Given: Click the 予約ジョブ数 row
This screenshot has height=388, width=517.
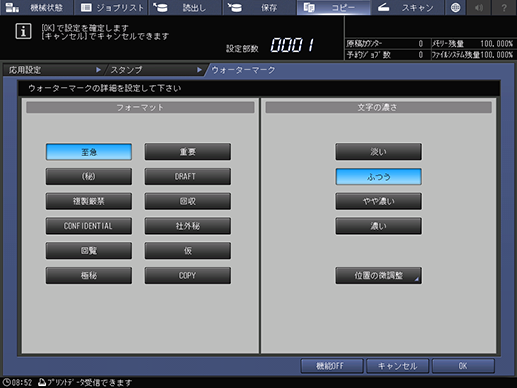Looking at the screenshot, I should click(x=387, y=55).
